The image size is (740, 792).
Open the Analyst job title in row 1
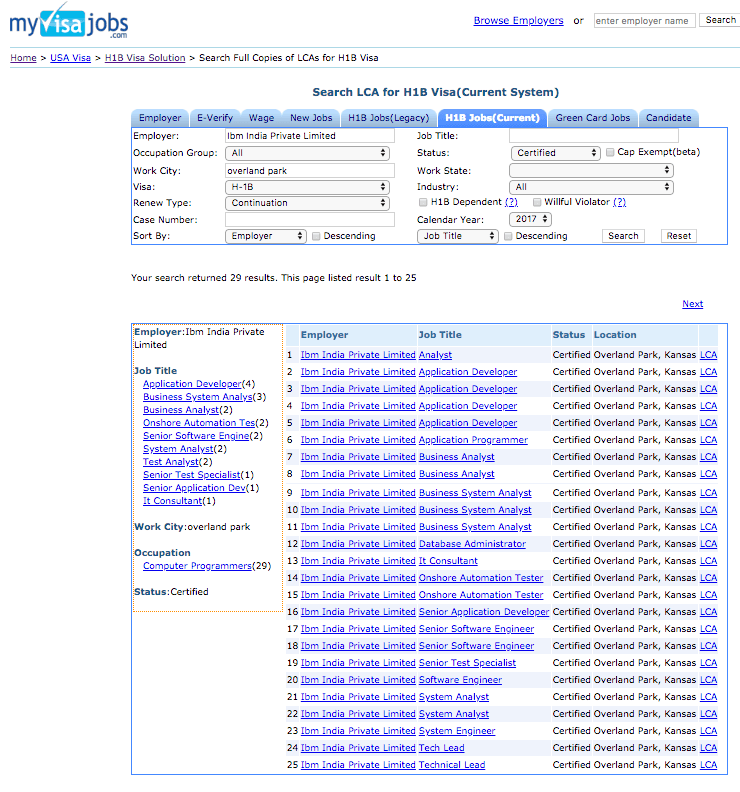(435, 355)
